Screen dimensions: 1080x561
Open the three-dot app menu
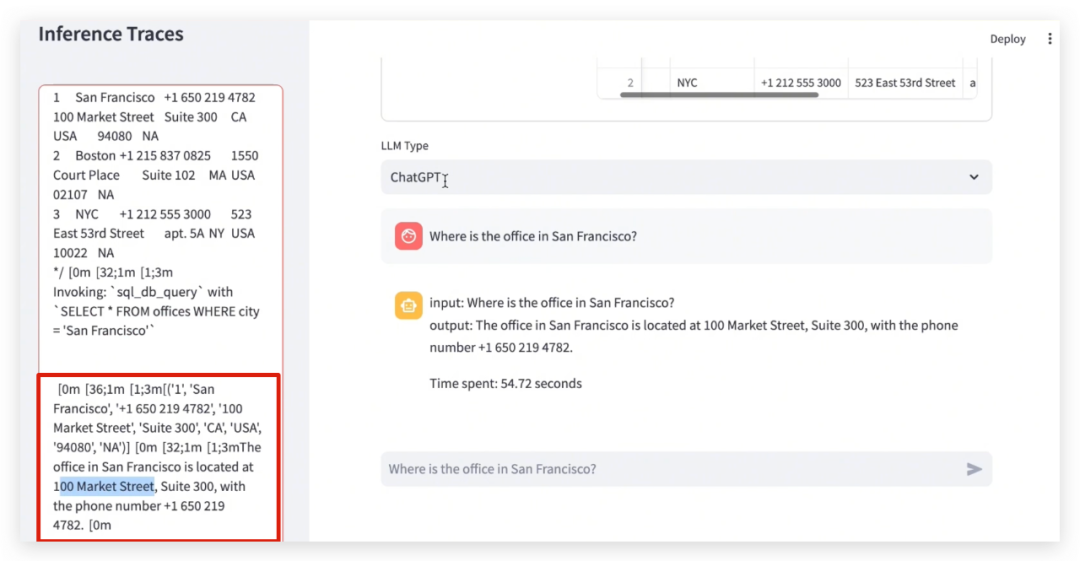click(1050, 39)
